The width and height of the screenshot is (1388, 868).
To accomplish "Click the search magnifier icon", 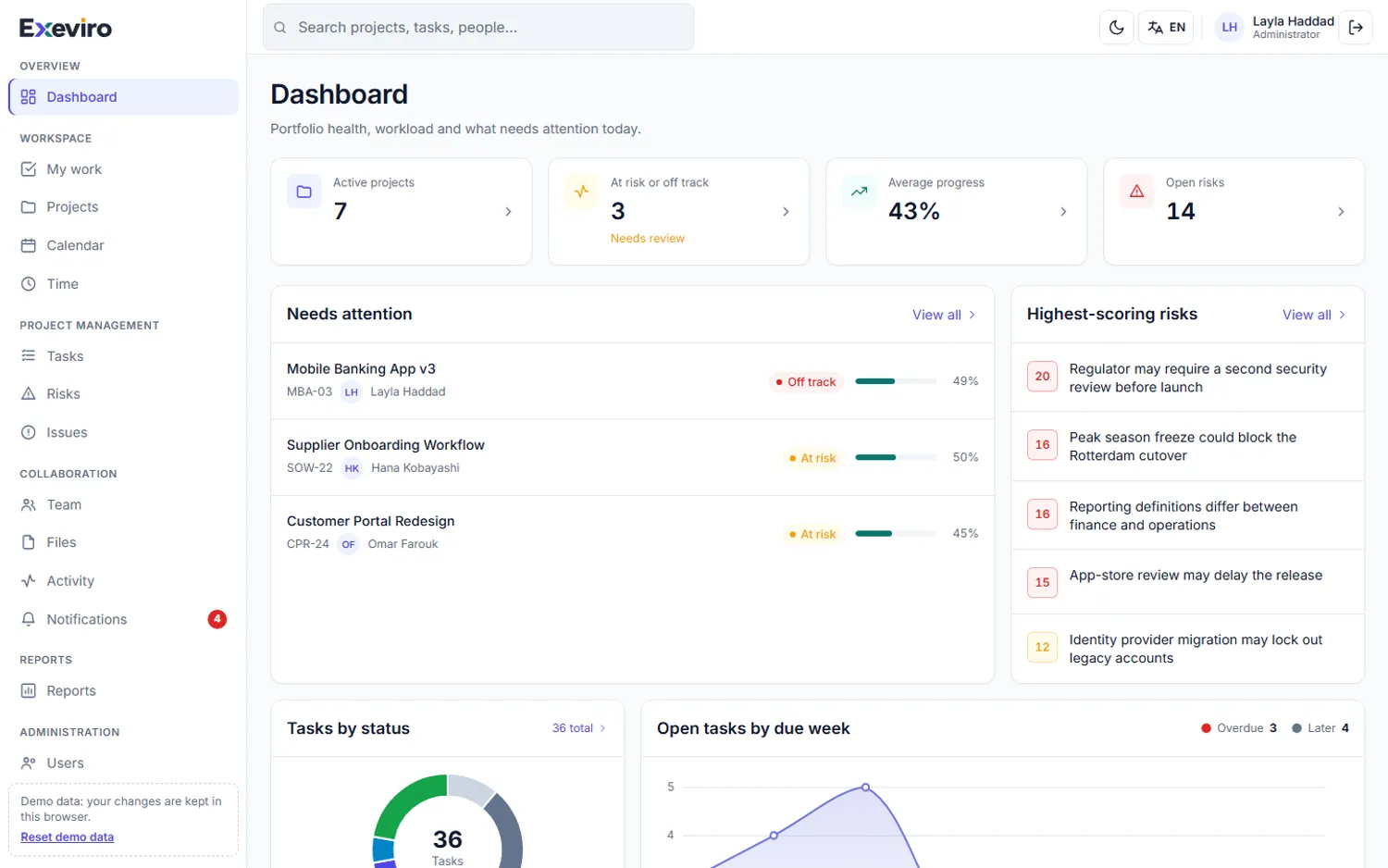I will coord(279,28).
